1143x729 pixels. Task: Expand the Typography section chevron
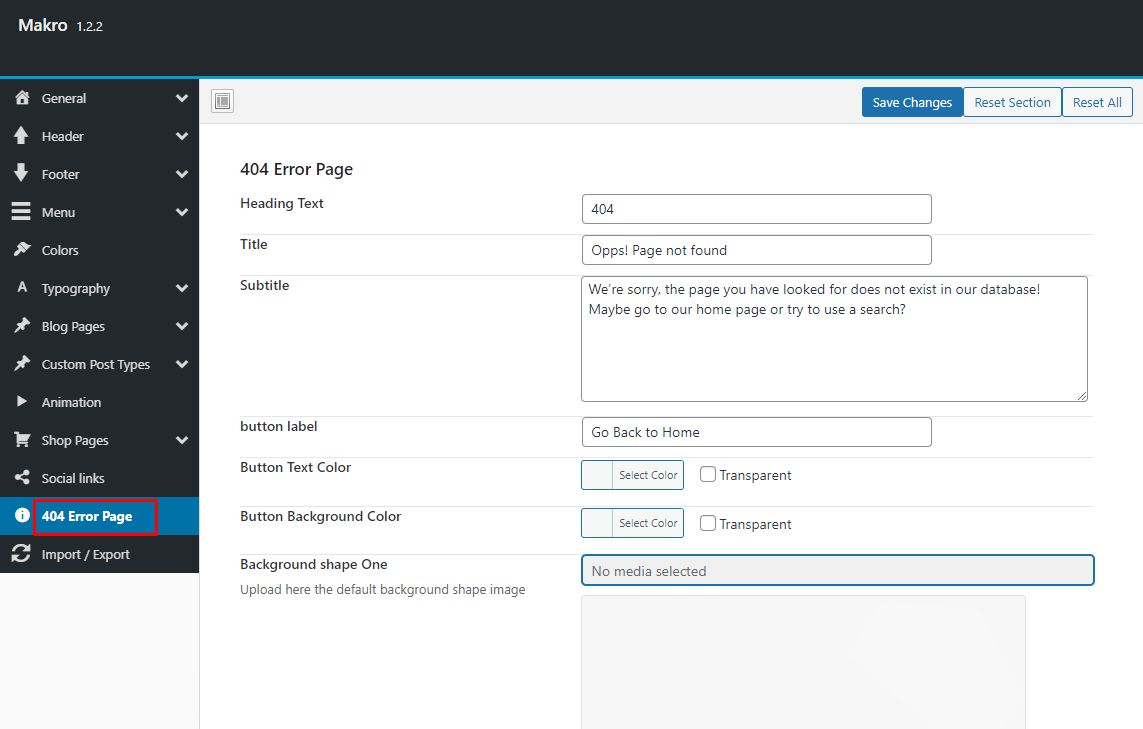(182, 289)
